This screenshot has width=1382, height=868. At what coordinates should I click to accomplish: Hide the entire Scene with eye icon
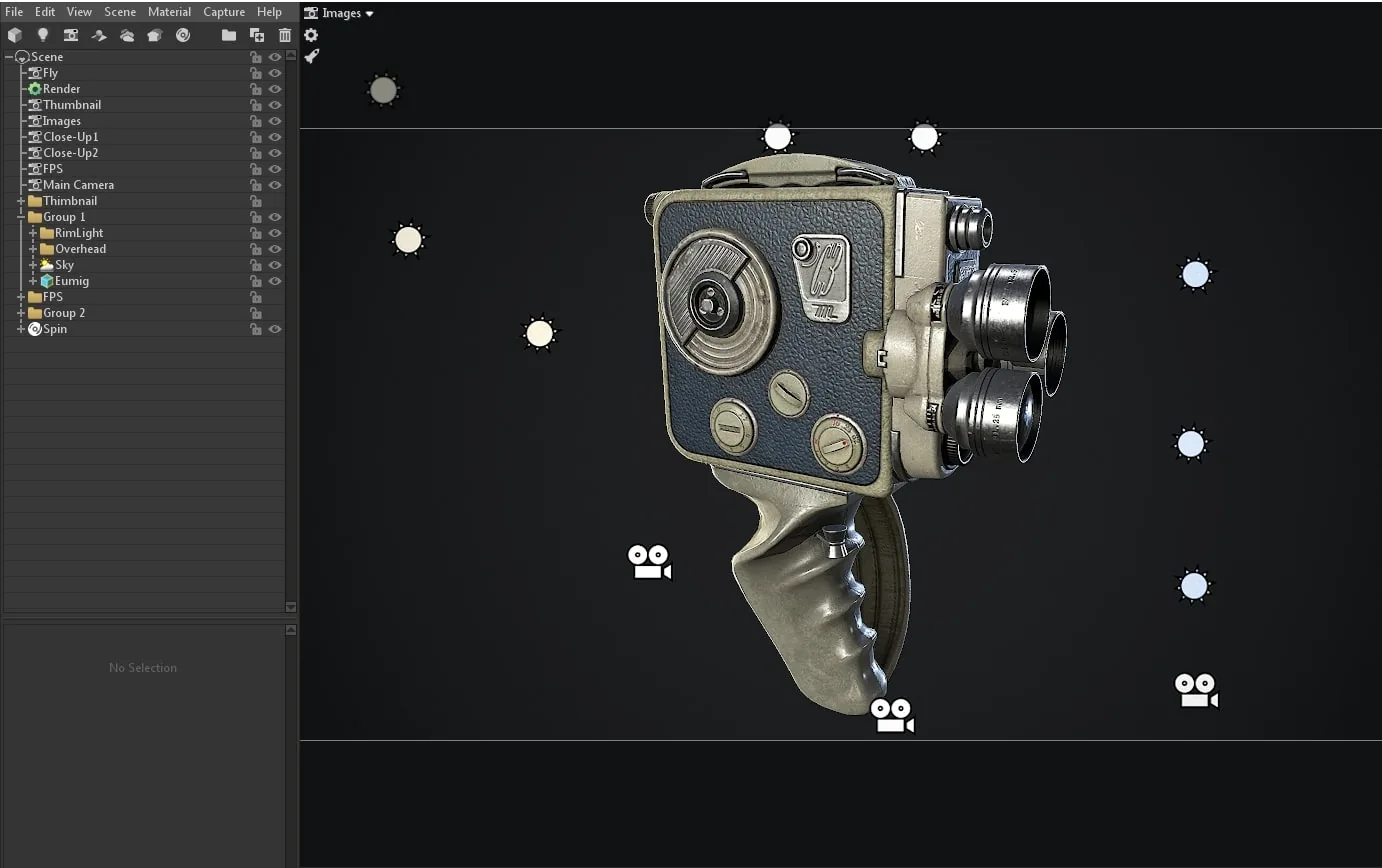point(275,57)
